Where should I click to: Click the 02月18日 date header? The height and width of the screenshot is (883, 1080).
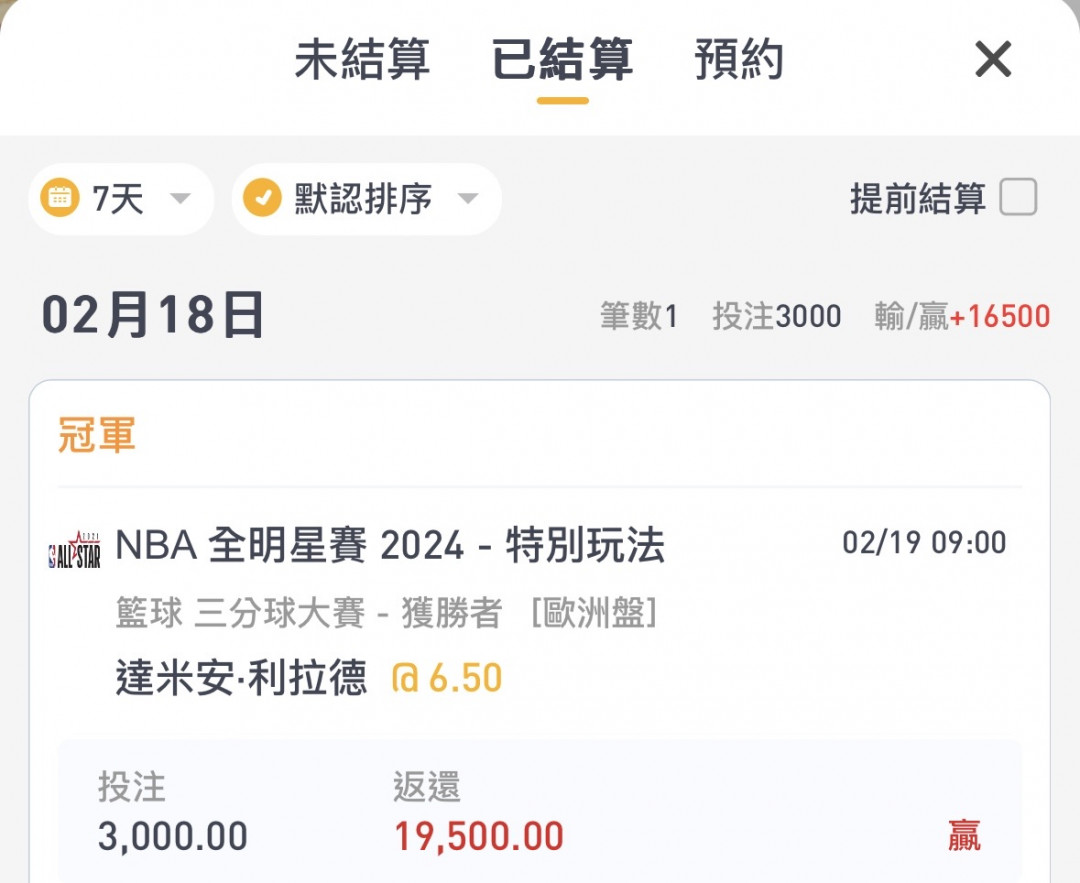click(x=152, y=315)
